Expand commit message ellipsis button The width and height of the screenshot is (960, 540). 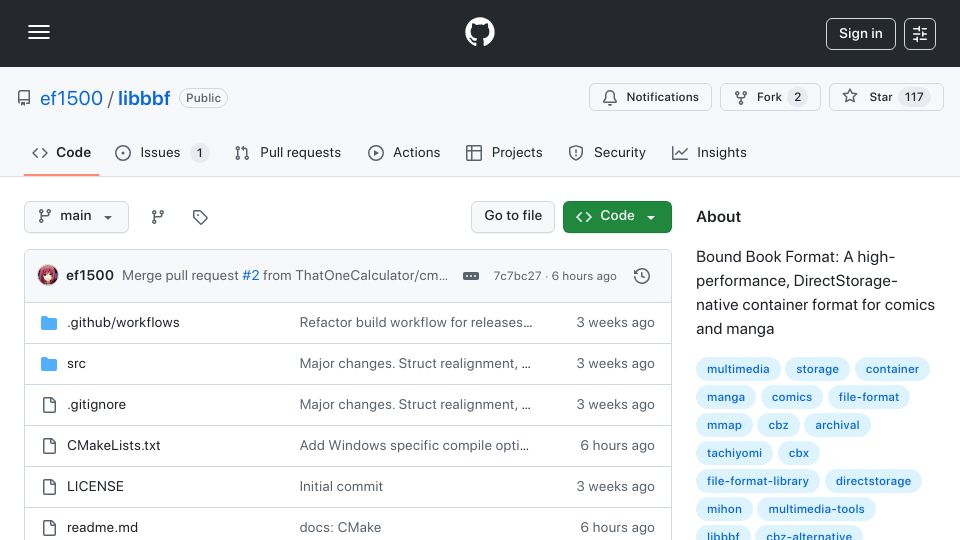tap(471, 276)
